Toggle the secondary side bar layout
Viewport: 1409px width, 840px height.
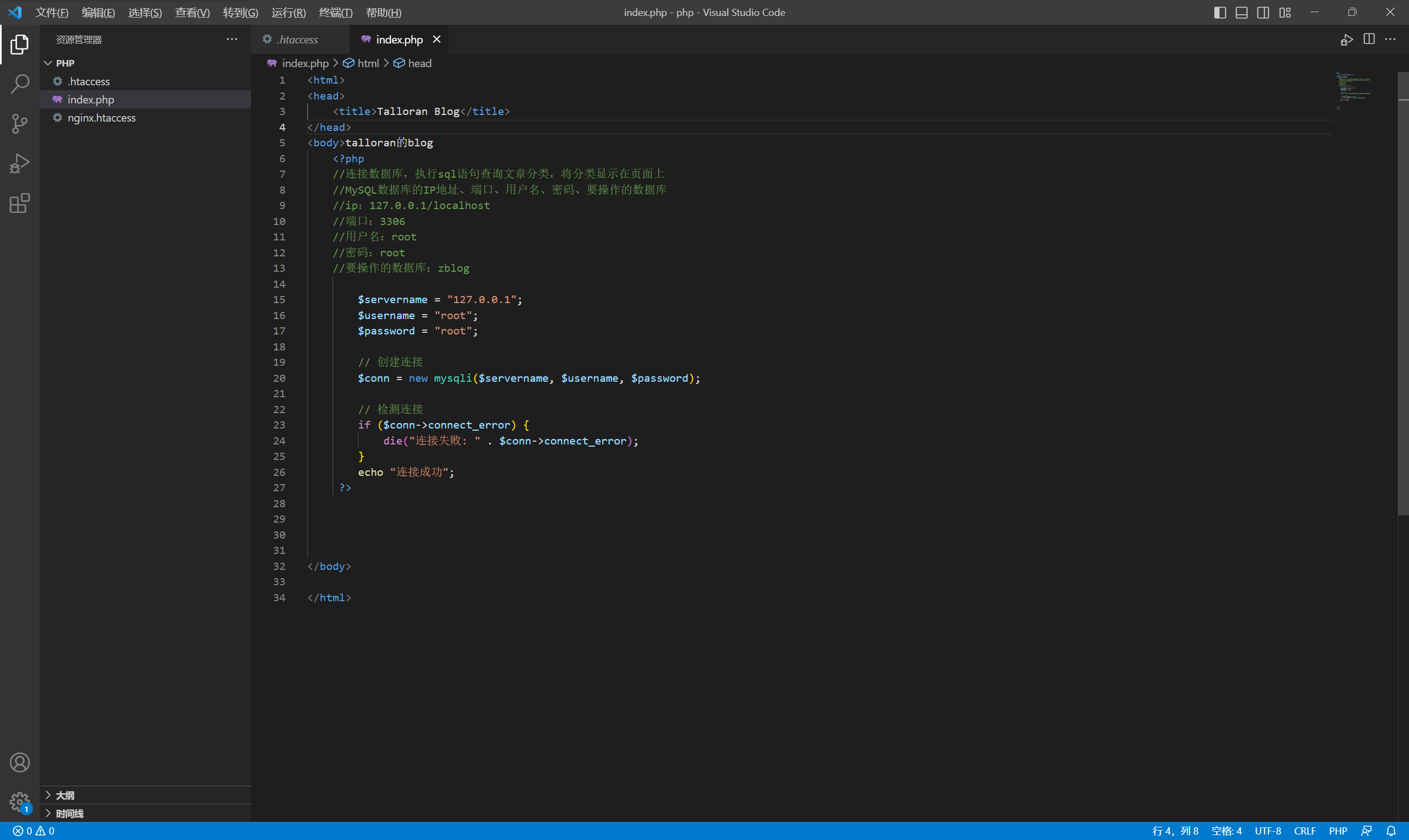pyautogui.click(x=1263, y=13)
